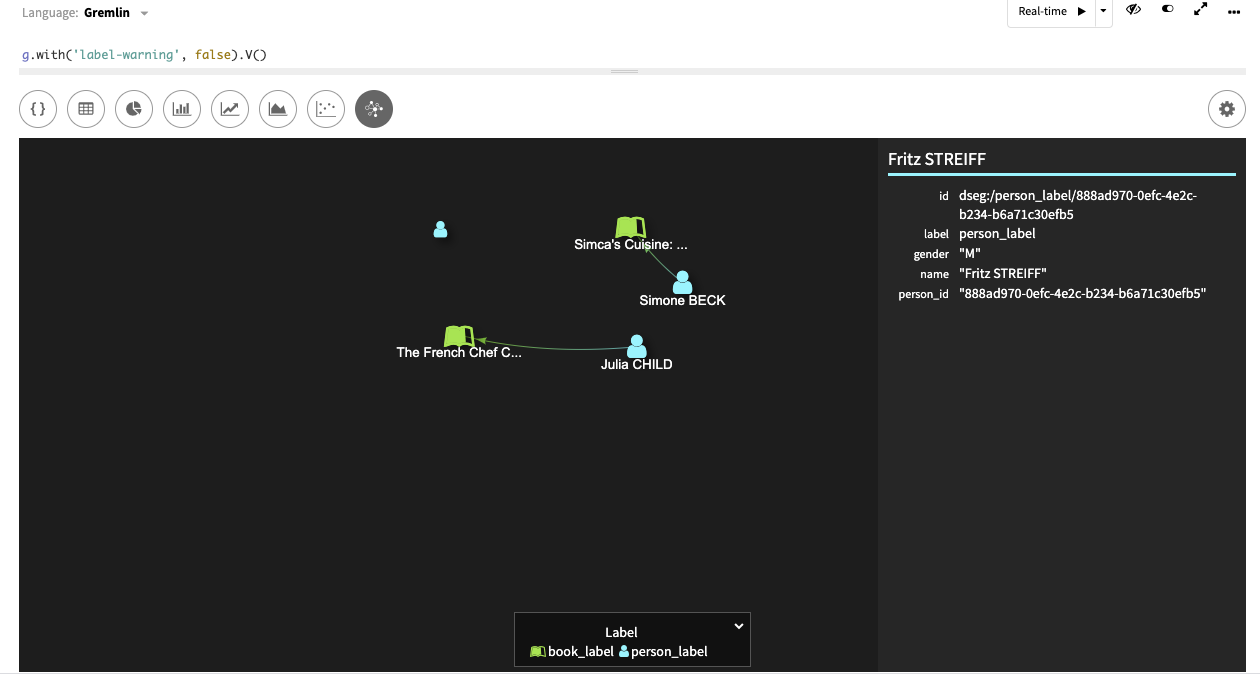
Task: Click the Julia CHILD person node
Action: pyautogui.click(x=637, y=347)
